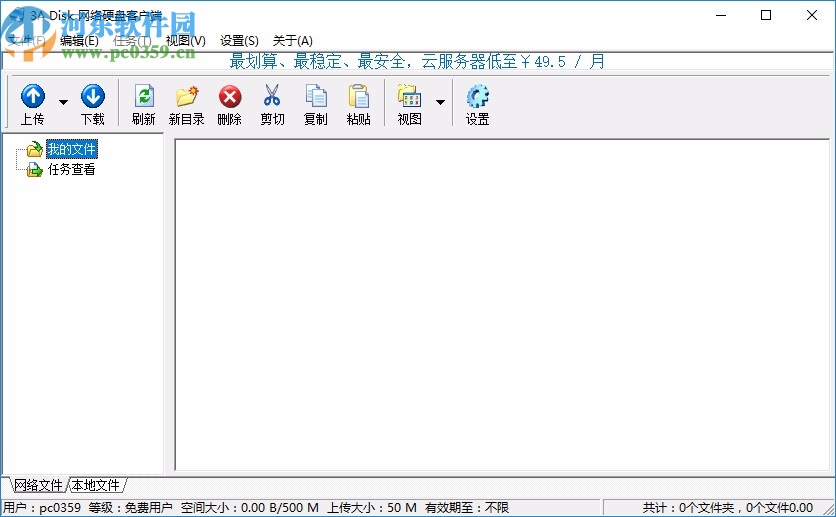Close the 3A Disk window
Screen dimensions: 836x517
[x=811, y=15]
